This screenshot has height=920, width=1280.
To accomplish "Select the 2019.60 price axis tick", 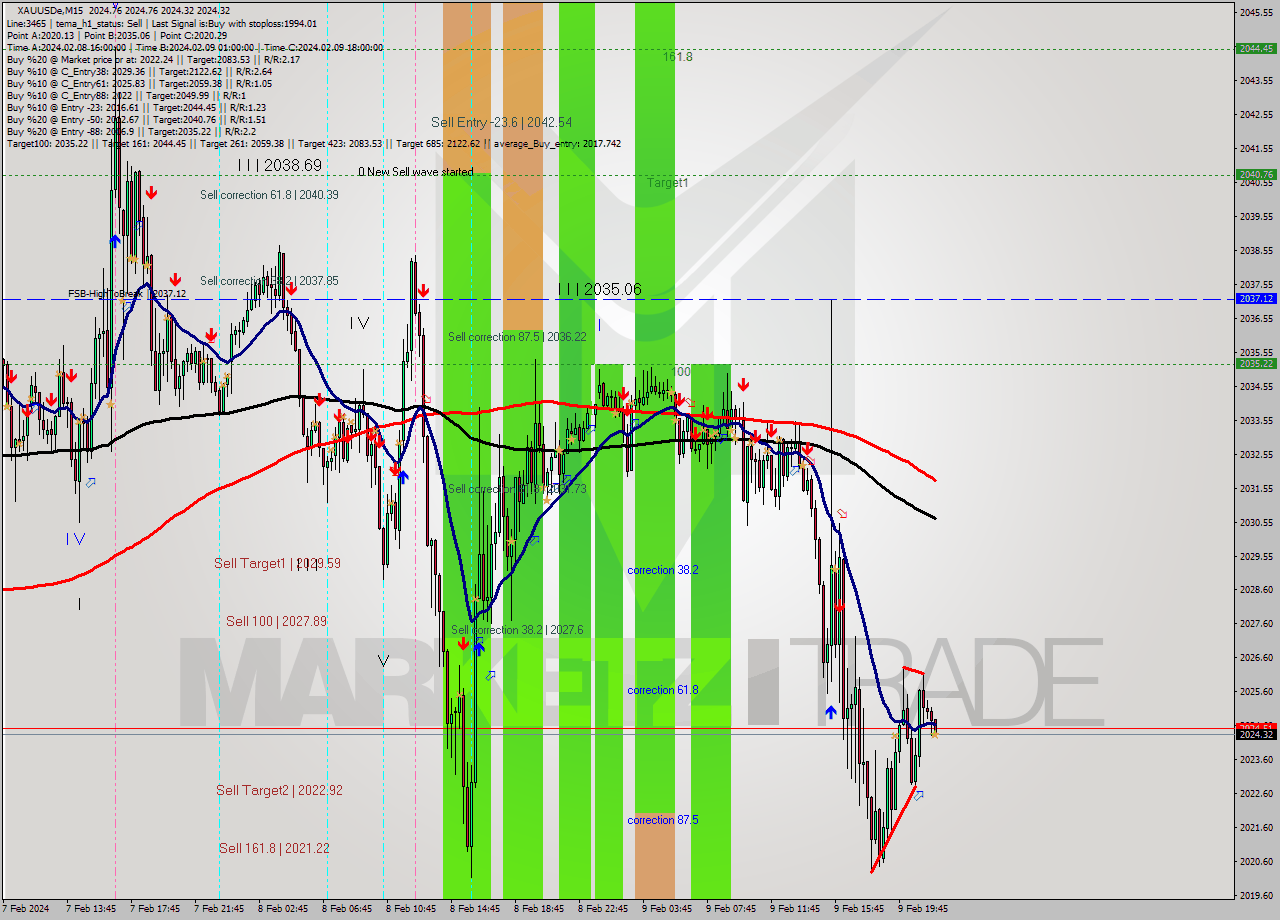I will coord(1255,895).
